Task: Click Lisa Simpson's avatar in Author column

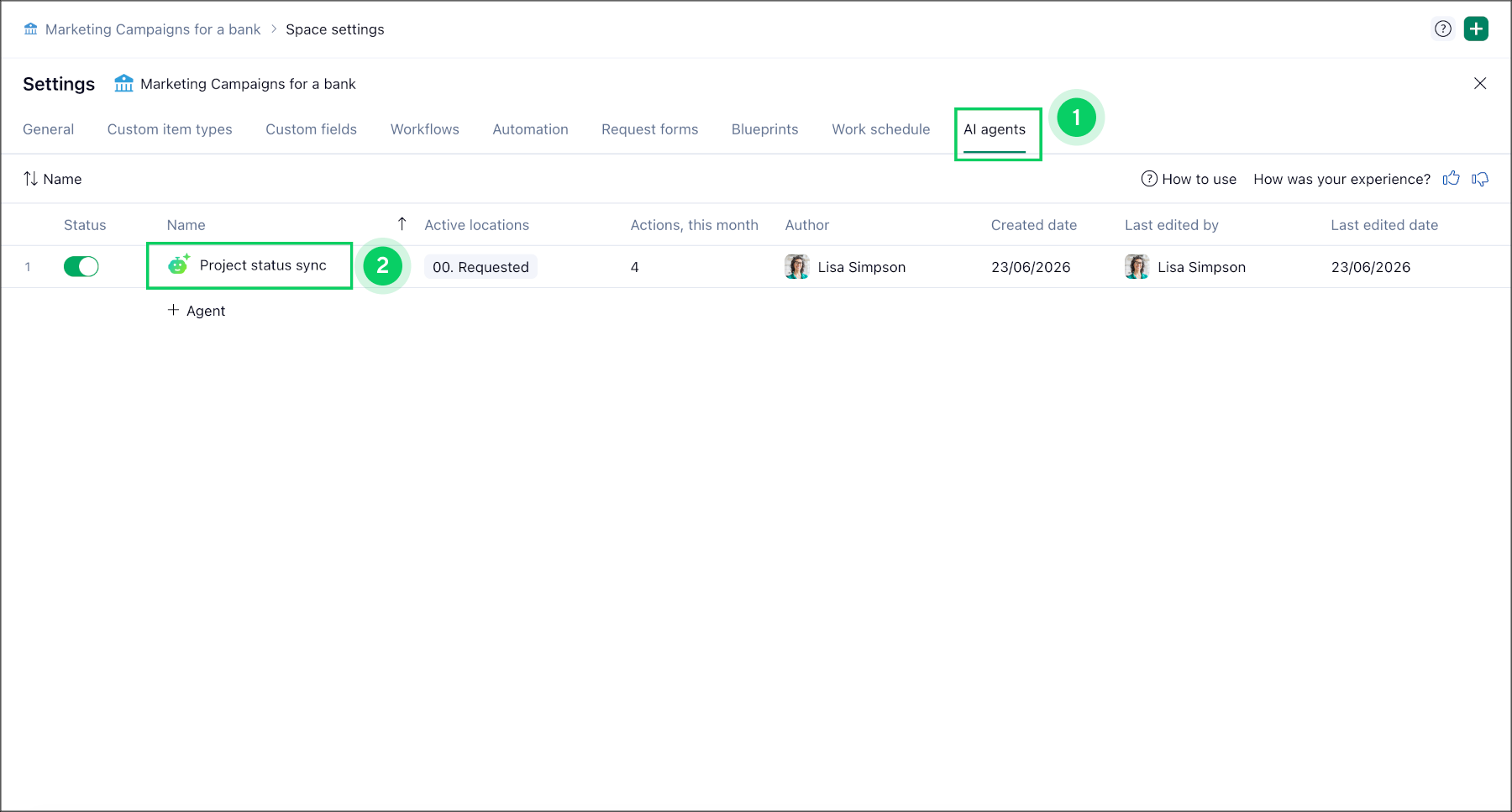Action: pyautogui.click(x=797, y=267)
